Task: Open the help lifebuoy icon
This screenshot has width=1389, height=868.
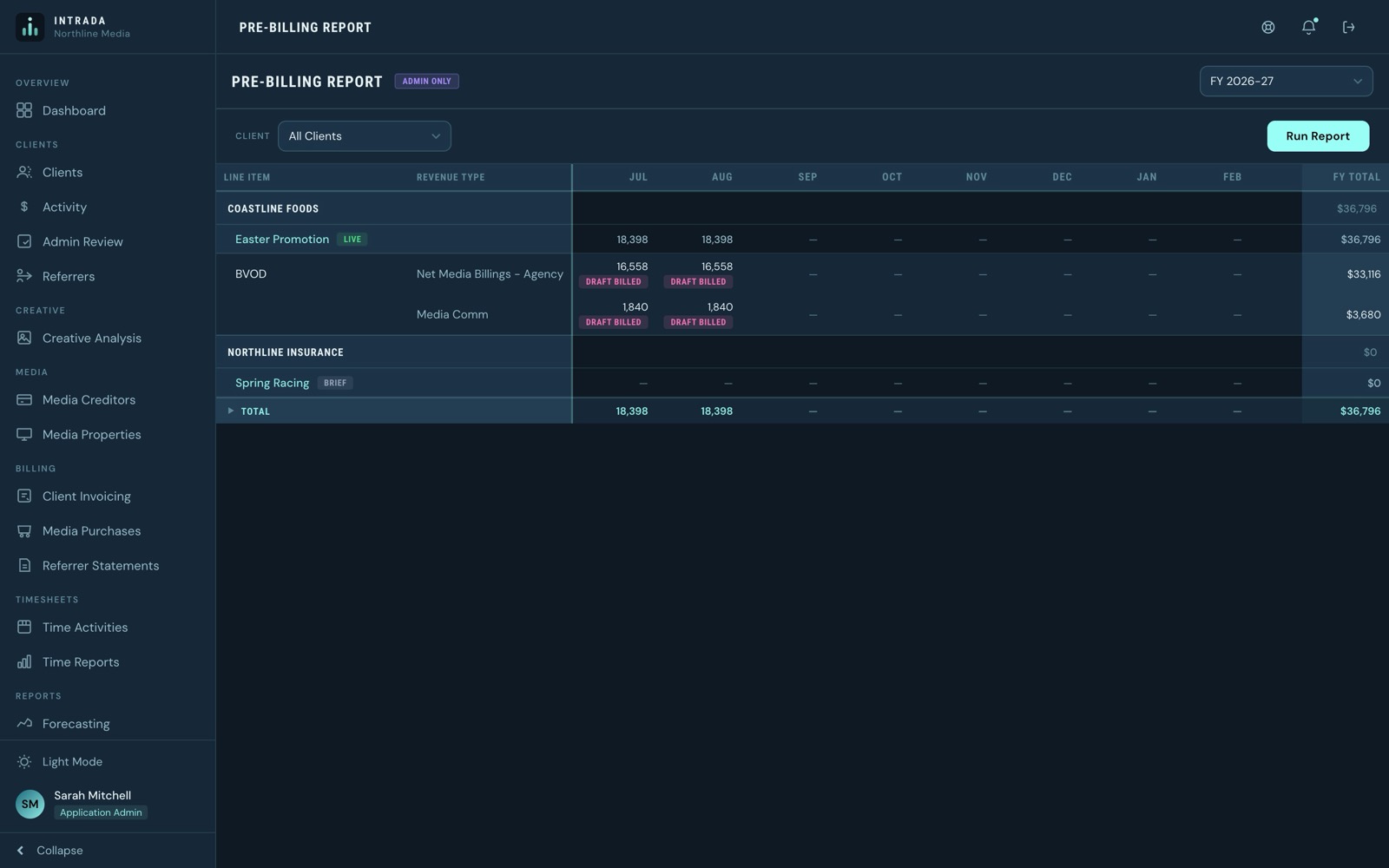Action: [x=1268, y=27]
